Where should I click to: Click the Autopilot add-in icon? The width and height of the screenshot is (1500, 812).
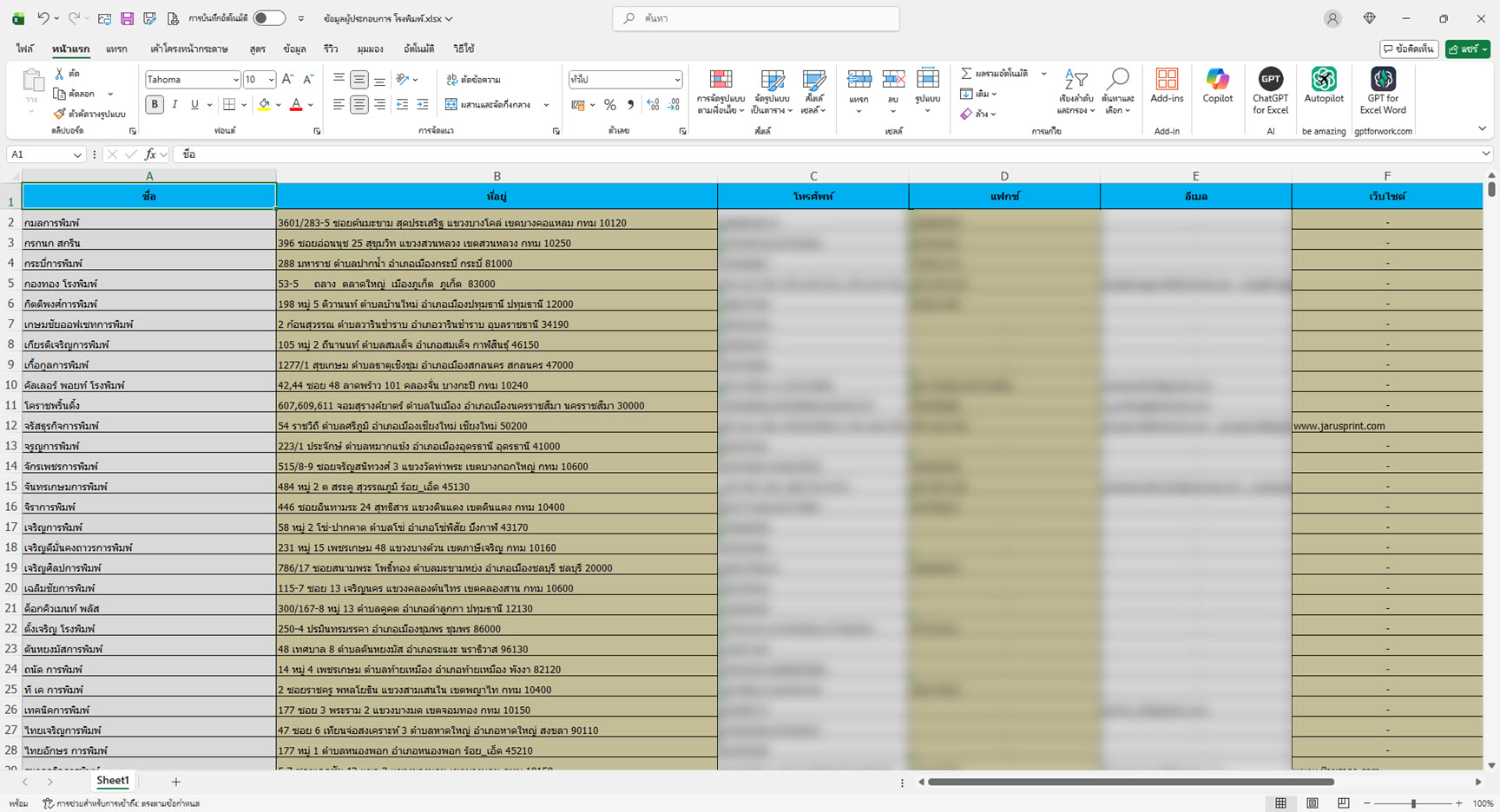(1323, 88)
